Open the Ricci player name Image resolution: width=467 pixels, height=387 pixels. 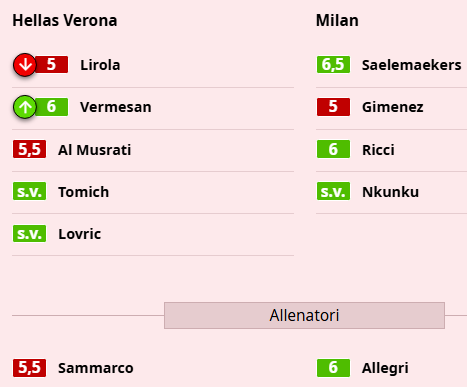click(378, 150)
